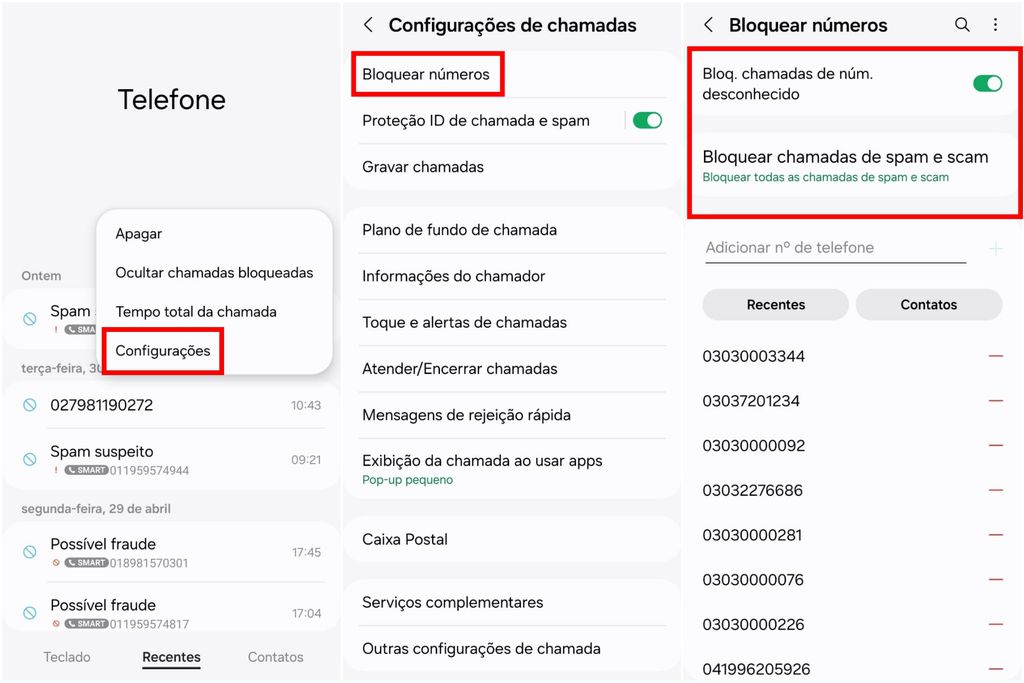1024x683 pixels.
Task: Tap plus icon to add phone number
Action: [x=995, y=248]
